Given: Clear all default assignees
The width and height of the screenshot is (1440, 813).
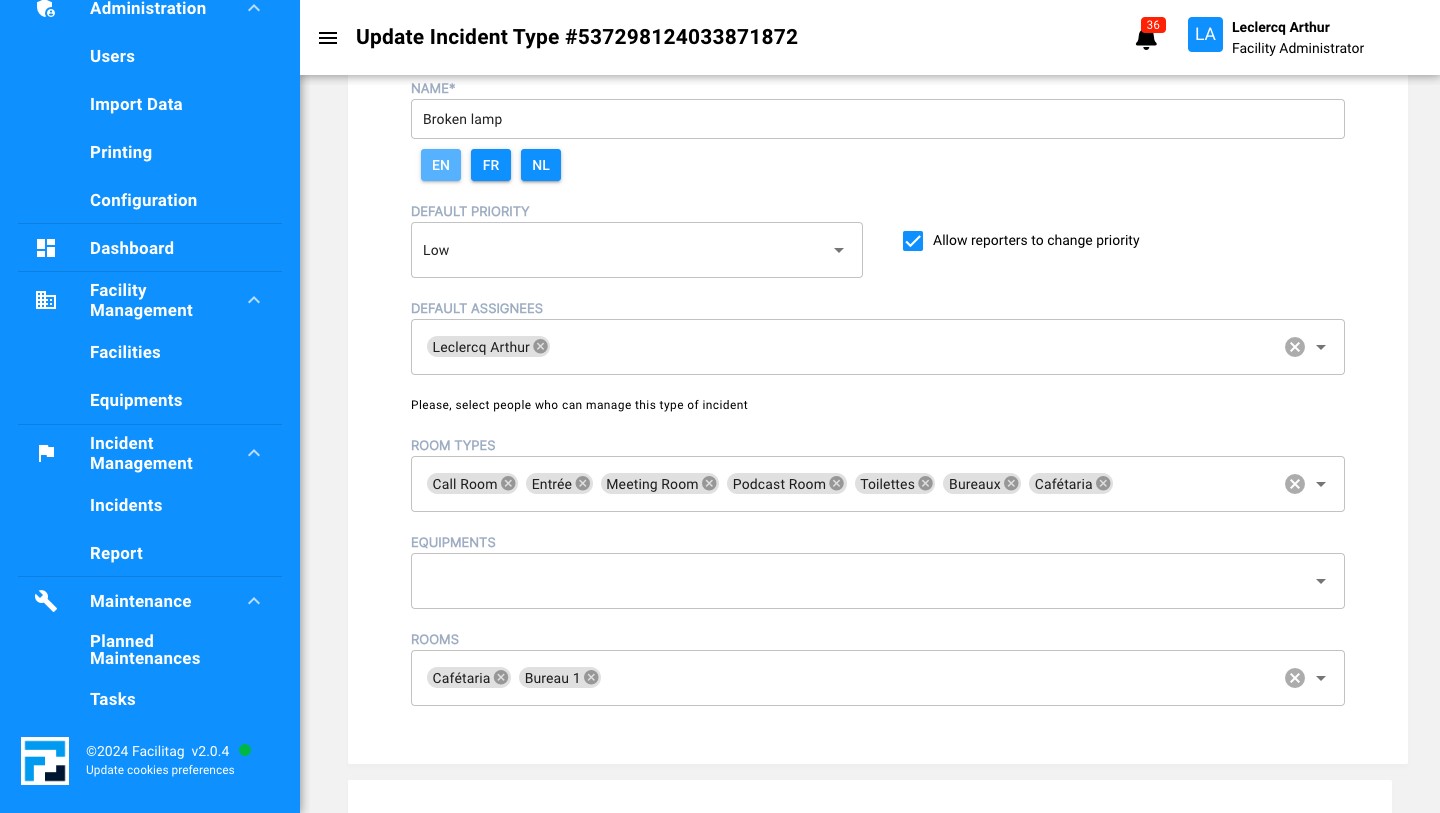Looking at the screenshot, I should click(1295, 347).
